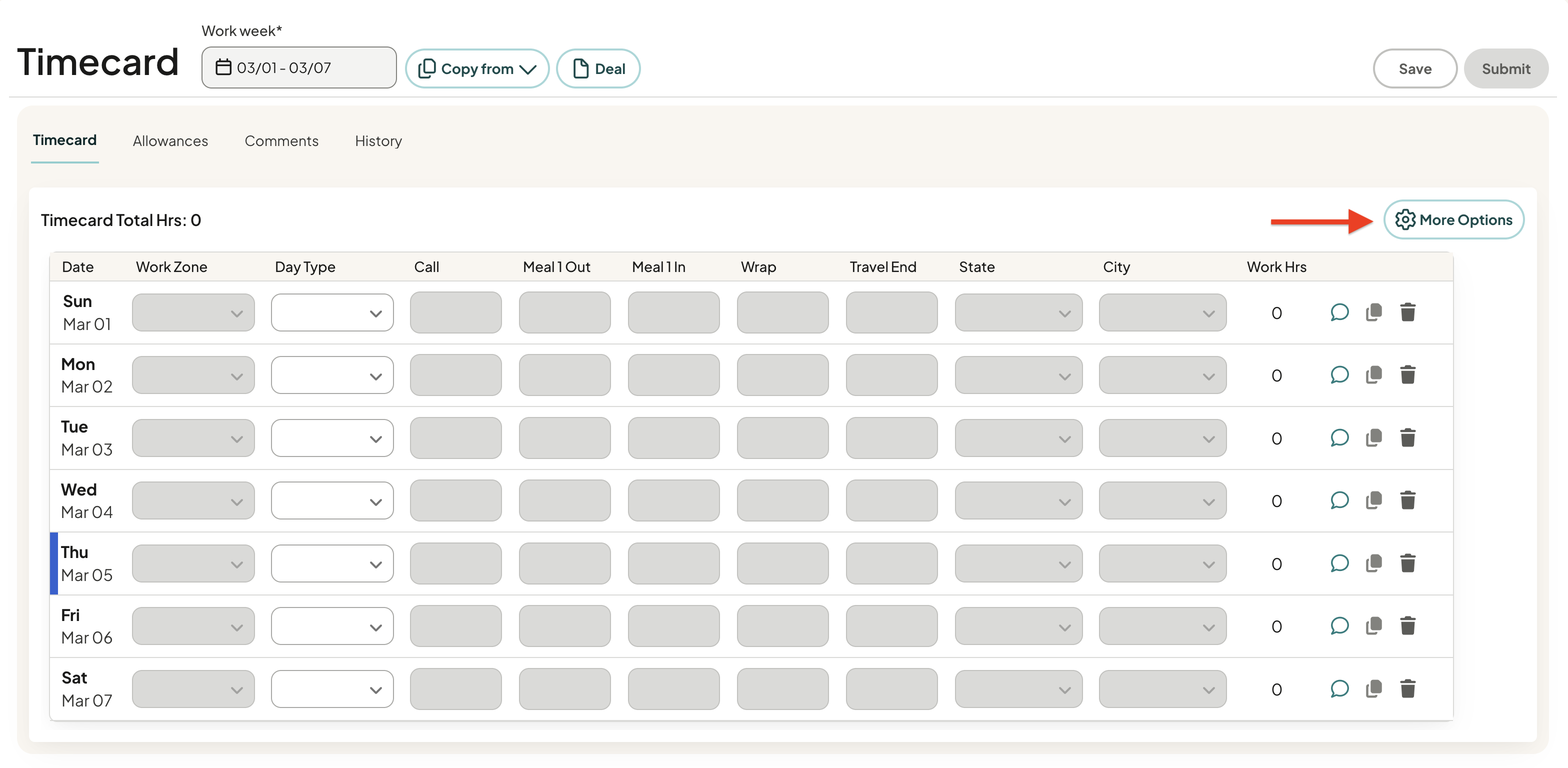Click the Work week date range field
This screenshot has height=768, width=1568.
pos(299,67)
